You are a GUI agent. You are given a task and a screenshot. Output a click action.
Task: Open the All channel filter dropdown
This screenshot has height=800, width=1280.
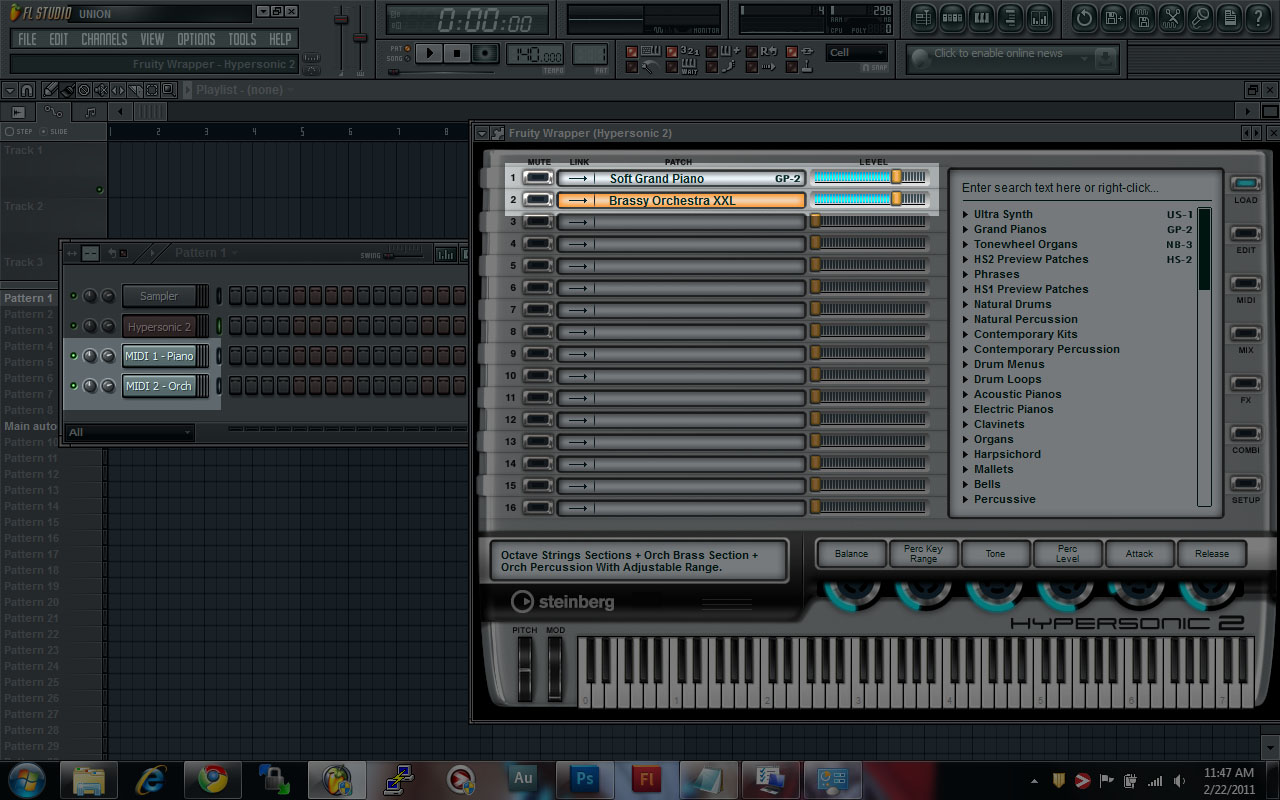(129, 432)
